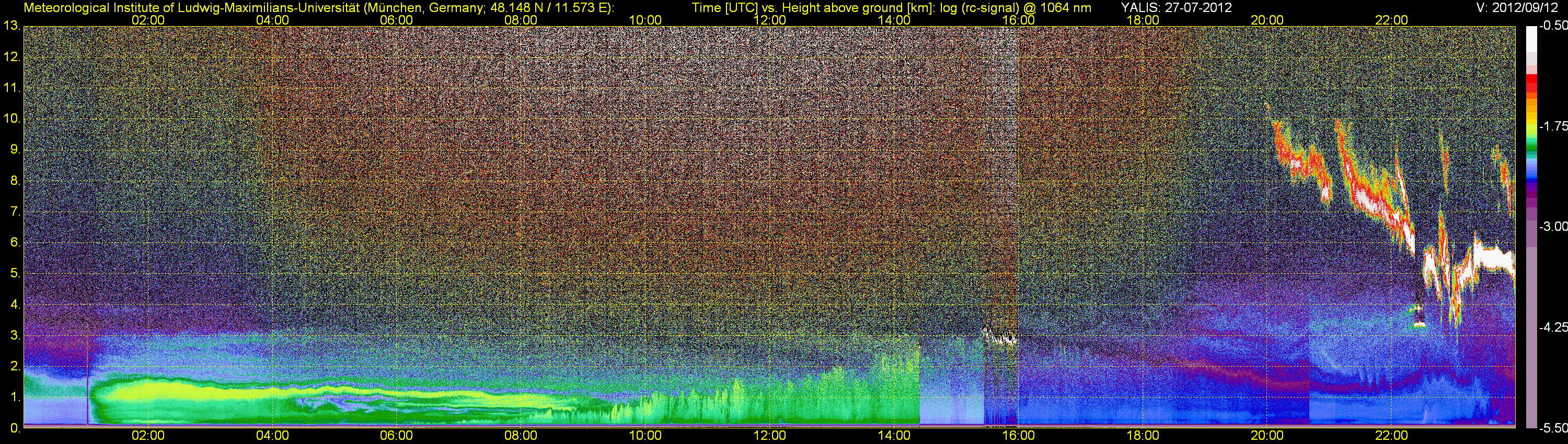Click the 10:00 label on the lower time axis

(x=645, y=436)
